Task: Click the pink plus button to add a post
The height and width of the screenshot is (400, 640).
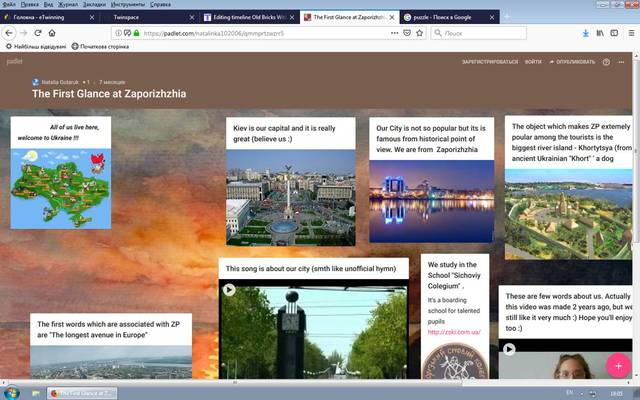Action: pyautogui.click(x=619, y=366)
